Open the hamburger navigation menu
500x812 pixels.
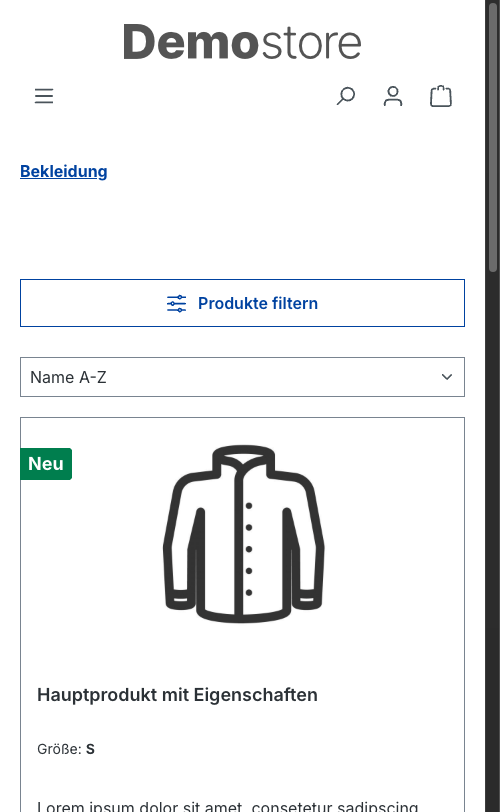click(x=44, y=96)
